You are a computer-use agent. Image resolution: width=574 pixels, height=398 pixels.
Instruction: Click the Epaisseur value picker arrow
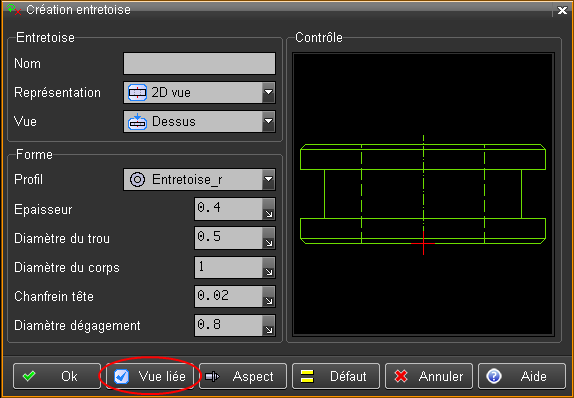click(x=269, y=209)
